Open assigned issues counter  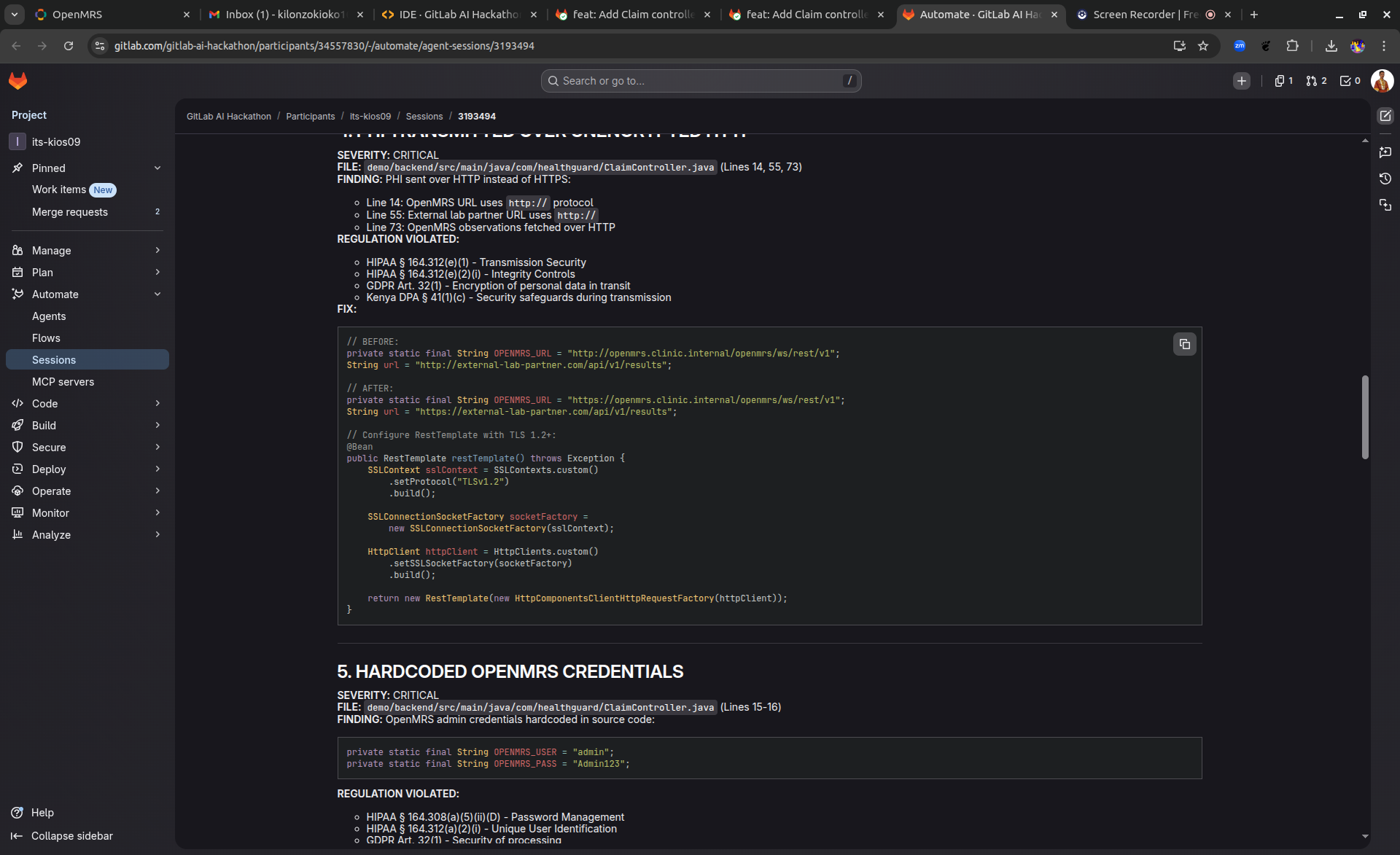1283,81
